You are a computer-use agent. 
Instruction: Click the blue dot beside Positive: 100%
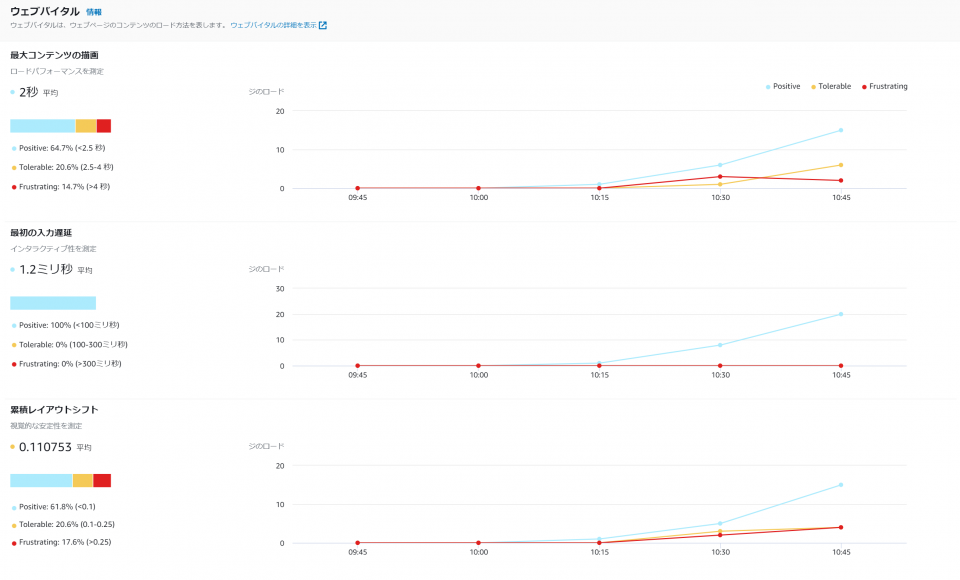coord(12,324)
